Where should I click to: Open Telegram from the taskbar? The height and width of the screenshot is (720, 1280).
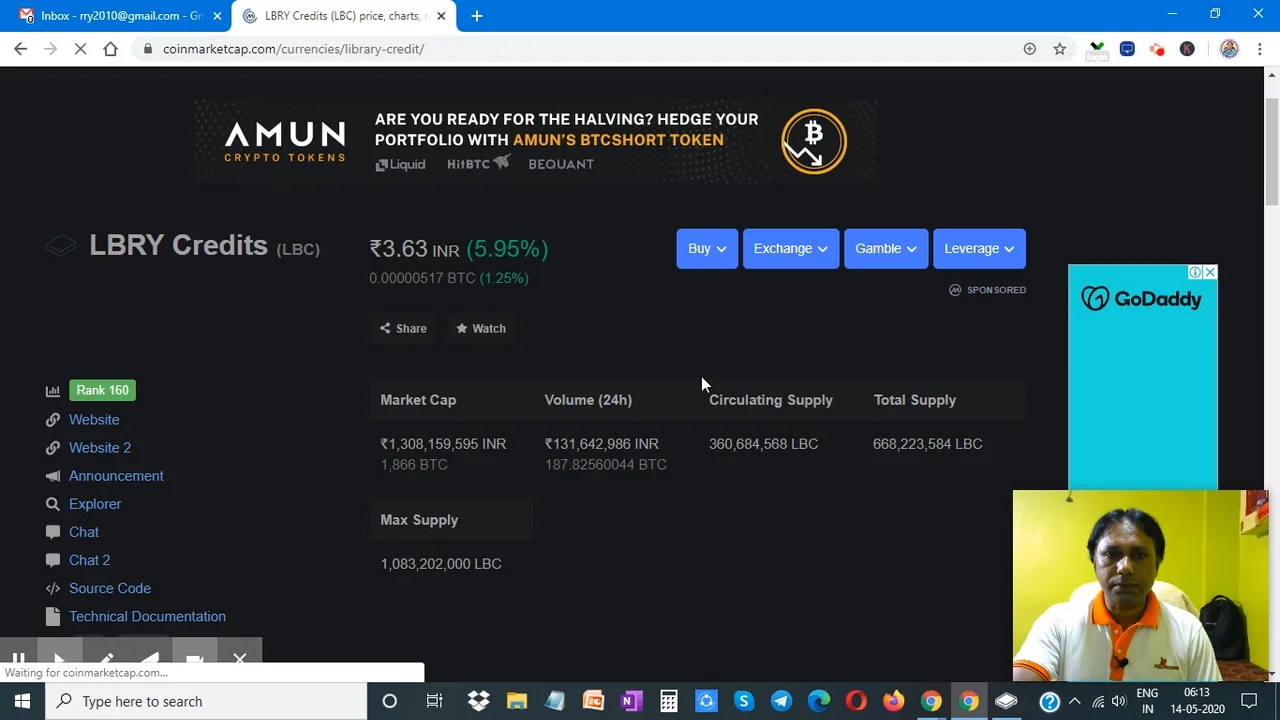coord(781,701)
